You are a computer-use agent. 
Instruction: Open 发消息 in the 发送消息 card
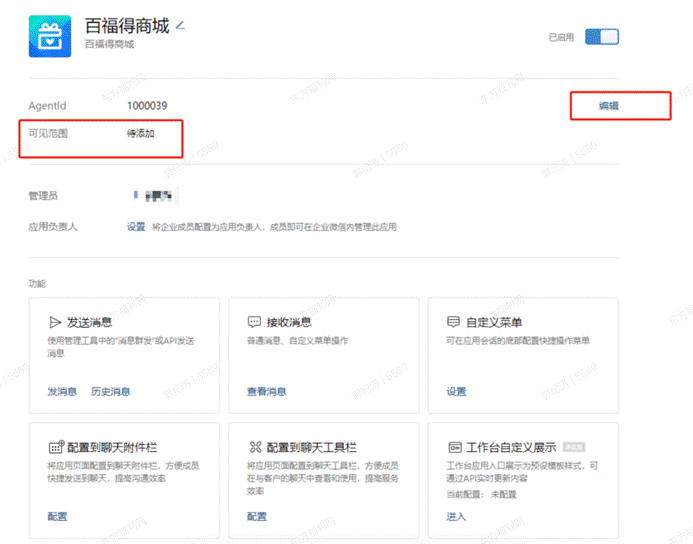click(x=62, y=391)
